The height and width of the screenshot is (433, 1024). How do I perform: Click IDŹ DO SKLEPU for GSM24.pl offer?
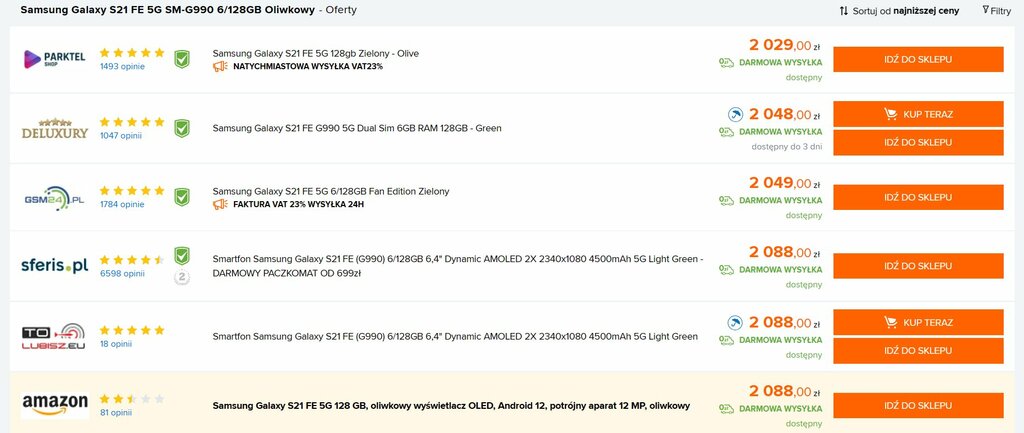[918, 197]
